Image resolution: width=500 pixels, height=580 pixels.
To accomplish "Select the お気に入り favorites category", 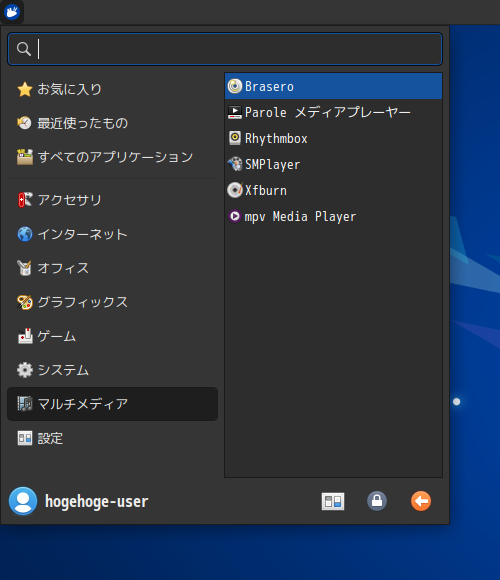I will [x=112, y=89].
